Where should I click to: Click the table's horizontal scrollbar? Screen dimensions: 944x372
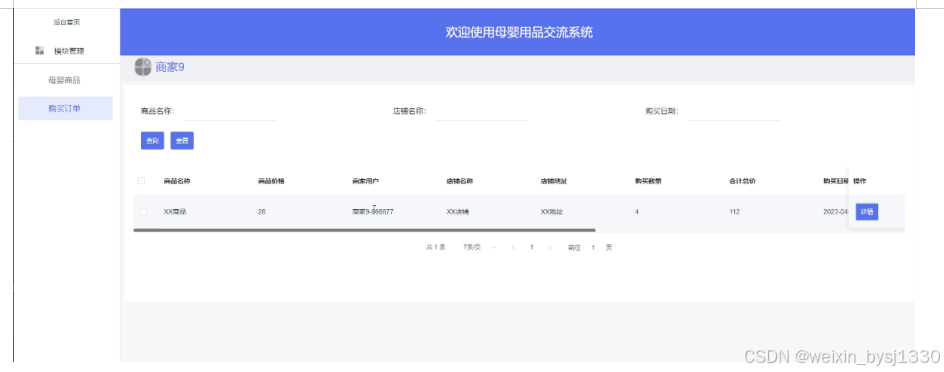point(364,230)
